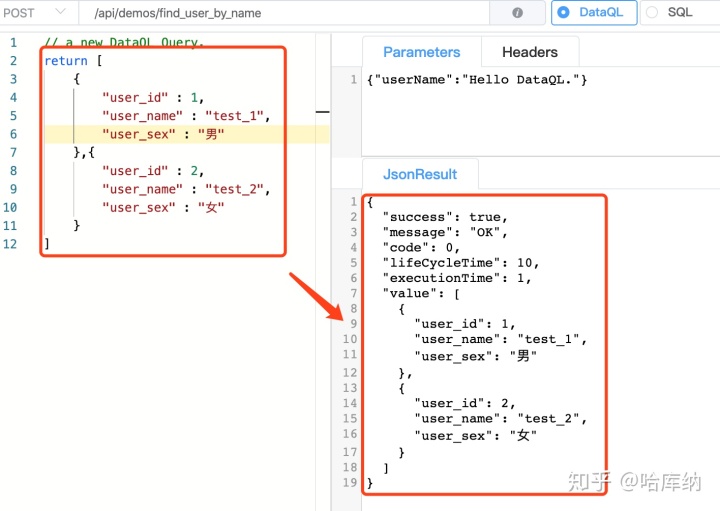Open the JsonResult tab
Screen dimensions: 720x511
tap(420, 174)
